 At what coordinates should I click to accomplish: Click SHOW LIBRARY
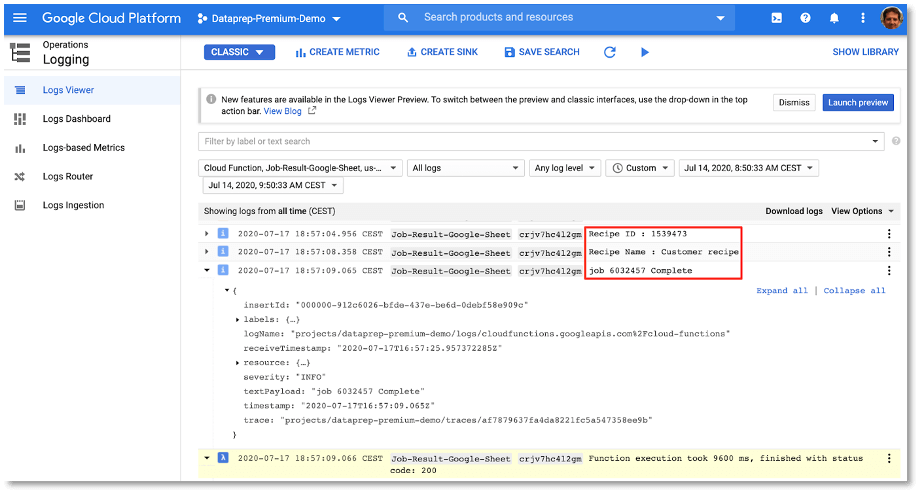[x=865, y=52]
